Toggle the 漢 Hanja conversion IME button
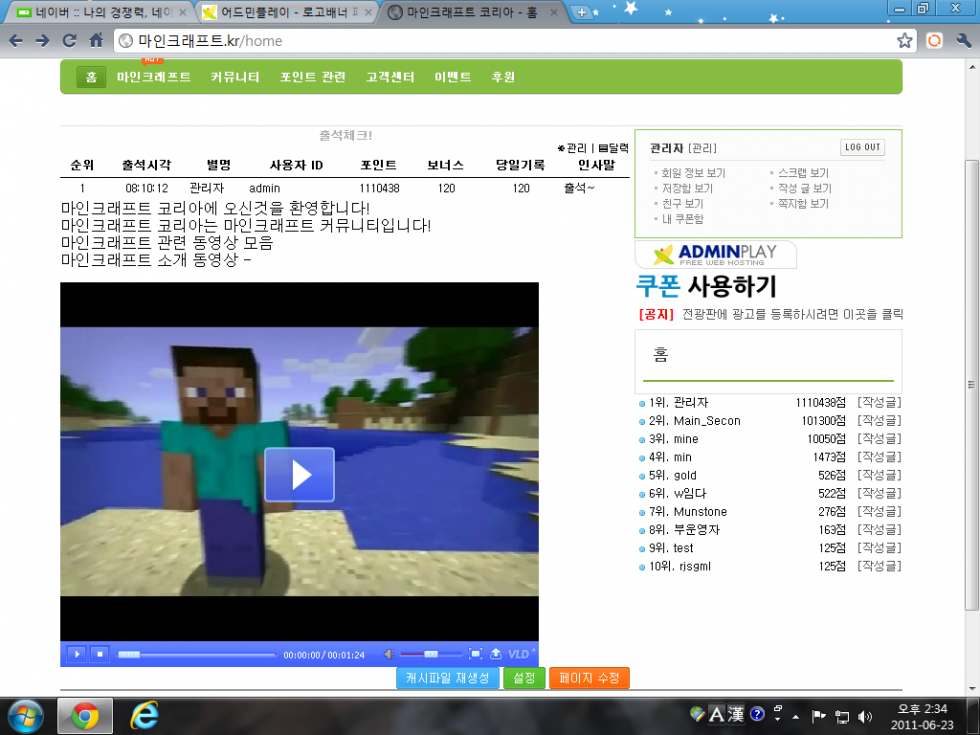Viewport: 980px width, 735px height. 736,714
